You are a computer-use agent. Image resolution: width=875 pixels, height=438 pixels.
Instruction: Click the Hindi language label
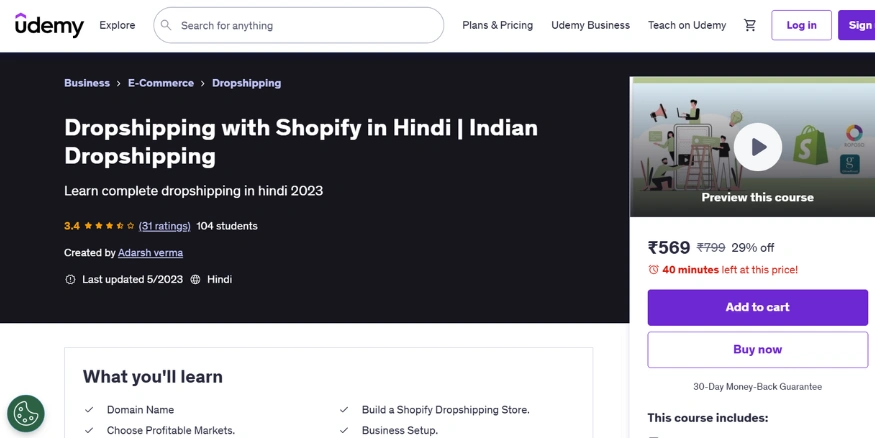pyautogui.click(x=219, y=280)
